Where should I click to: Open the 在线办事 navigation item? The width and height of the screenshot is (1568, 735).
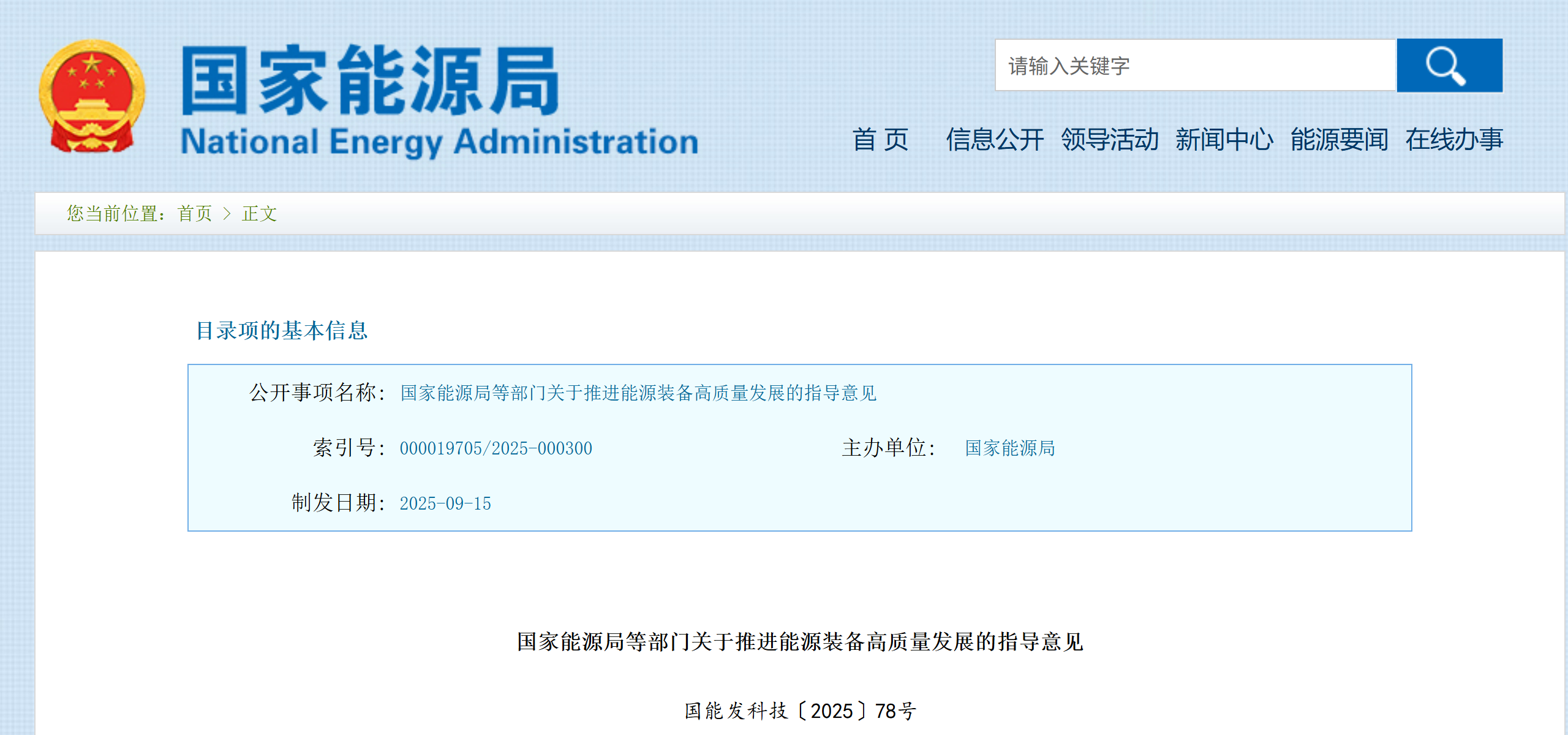1454,140
